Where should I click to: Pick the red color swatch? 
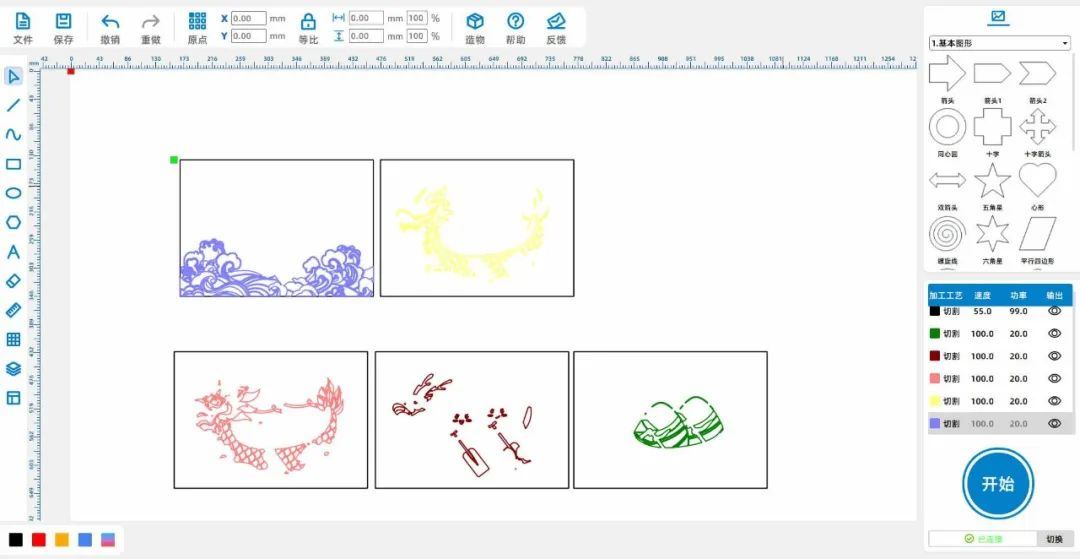coord(39,540)
